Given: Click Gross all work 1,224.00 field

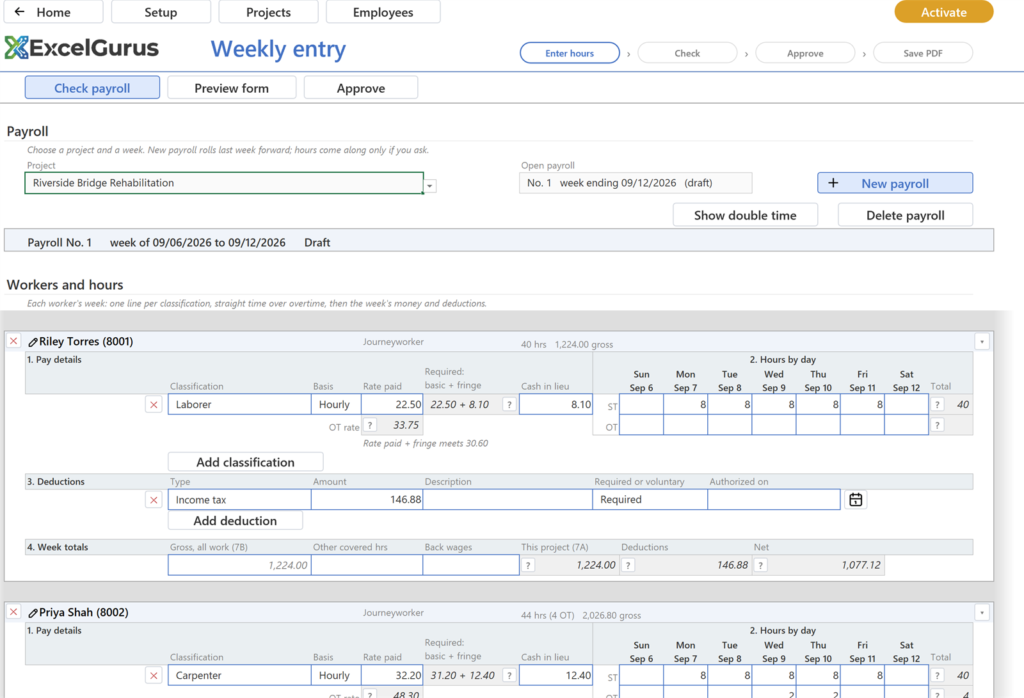Looking at the screenshot, I should [239, 565].
